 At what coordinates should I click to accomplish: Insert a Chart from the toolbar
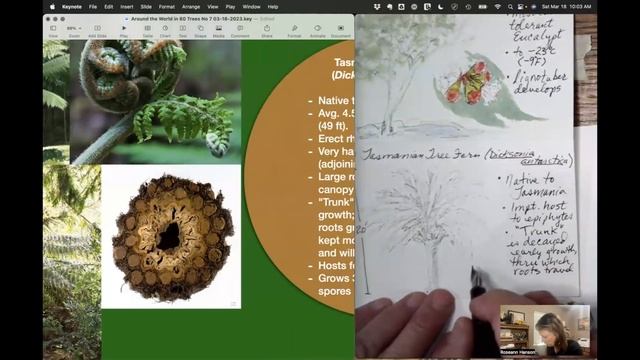point(165,30)
